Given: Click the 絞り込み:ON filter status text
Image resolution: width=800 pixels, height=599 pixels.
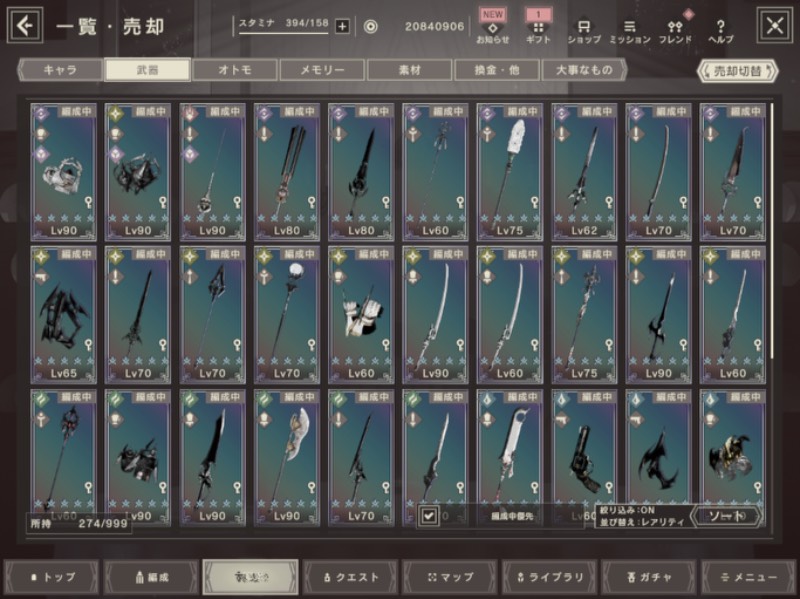Looking at the screenshot, I should (628, 510).
